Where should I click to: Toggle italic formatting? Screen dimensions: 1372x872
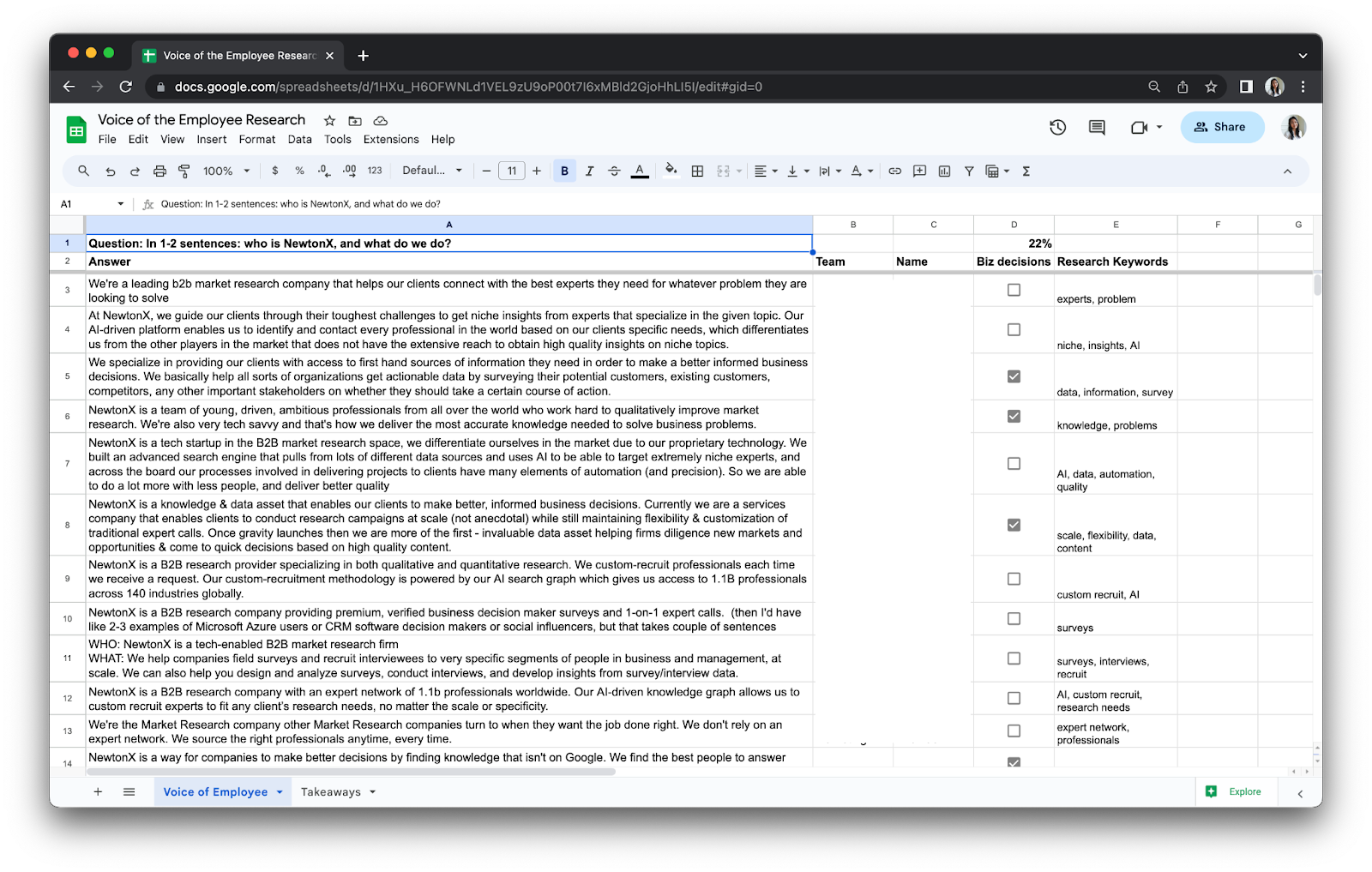click(x=589, y=171)
